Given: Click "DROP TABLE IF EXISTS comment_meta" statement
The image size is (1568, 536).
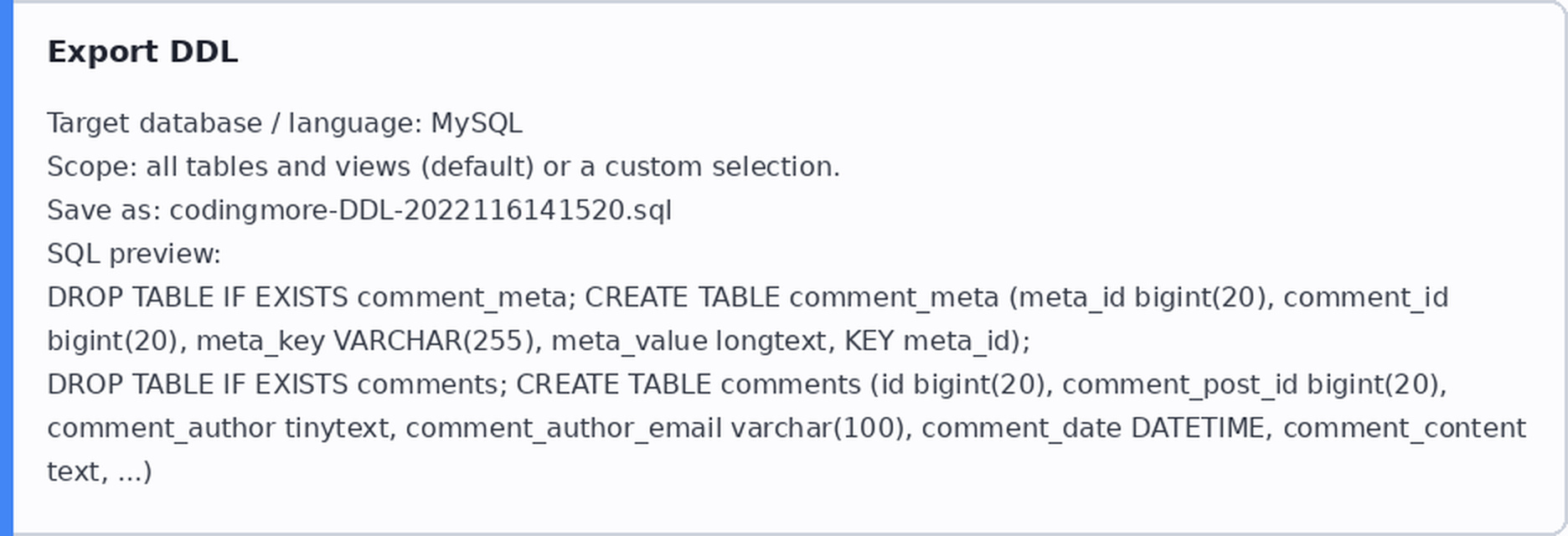Looking at the screenshot, I should click(x=307, y=297).
